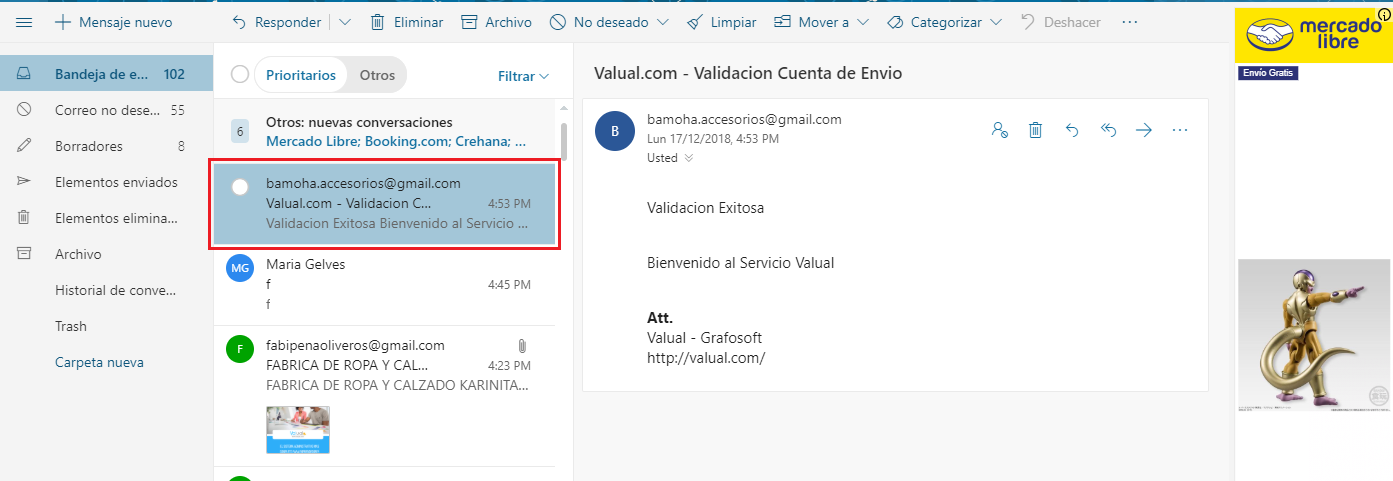1393x481 pixels.
Task: Open more actions ellipsis in message header
Action: click(1179, 130)
